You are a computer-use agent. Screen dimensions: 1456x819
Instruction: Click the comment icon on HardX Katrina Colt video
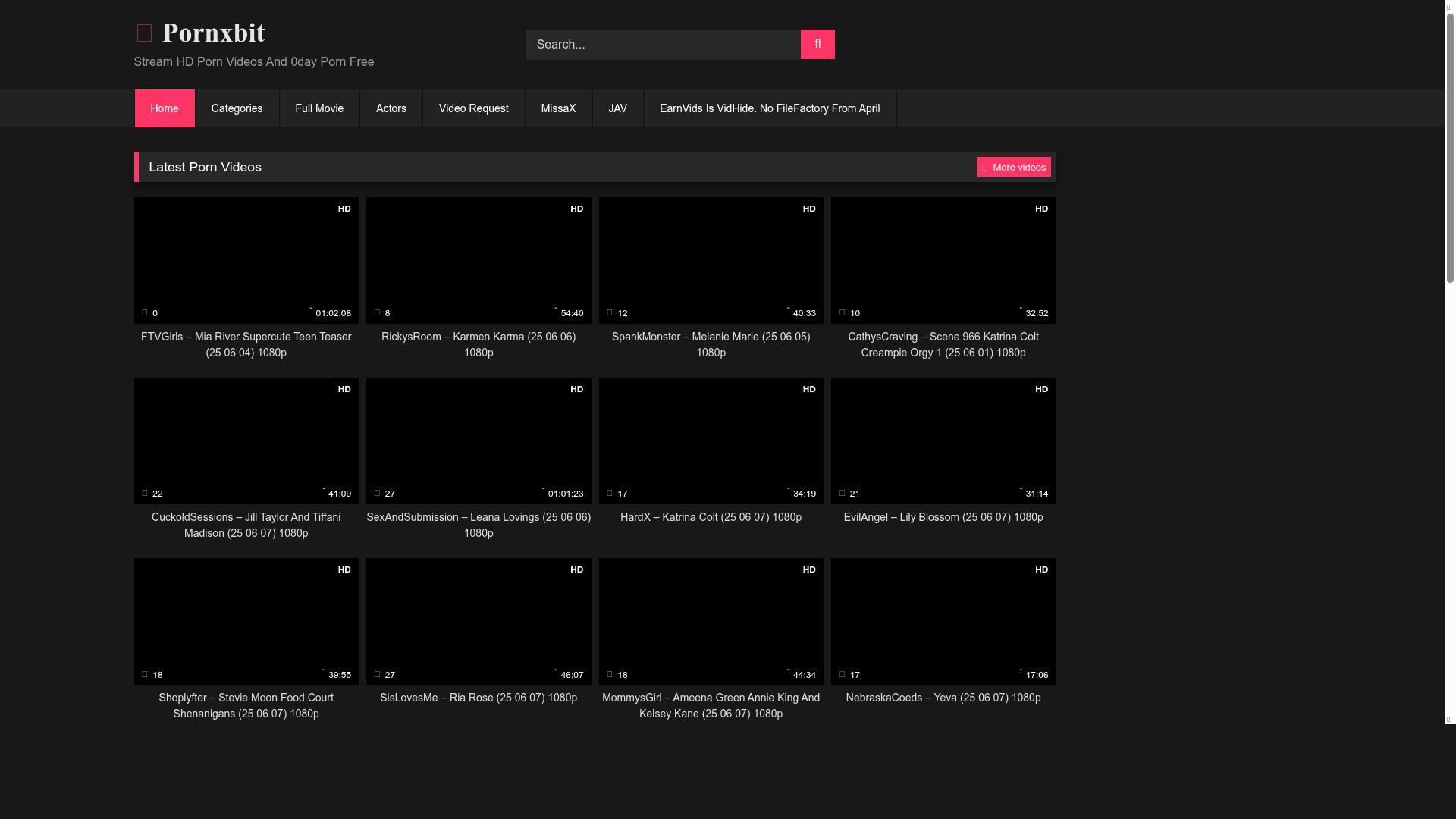(610, 493)
